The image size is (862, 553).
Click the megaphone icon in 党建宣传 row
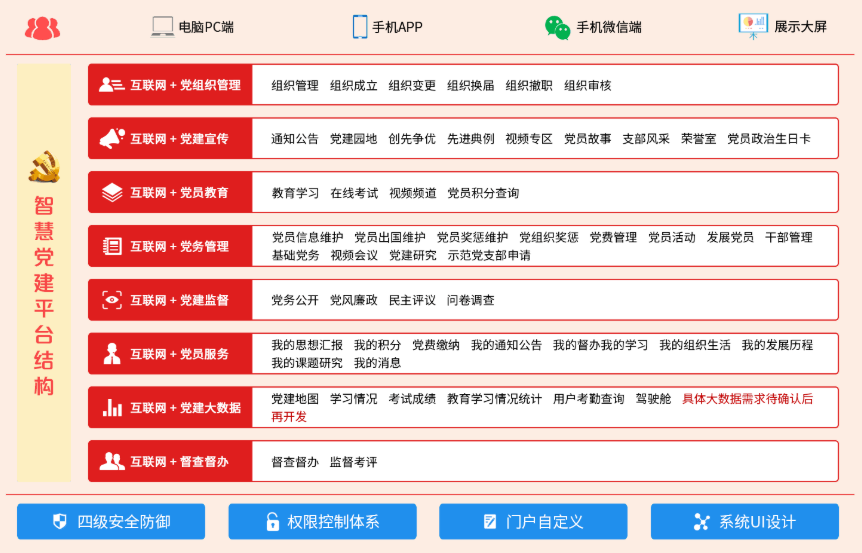point(112,139)
